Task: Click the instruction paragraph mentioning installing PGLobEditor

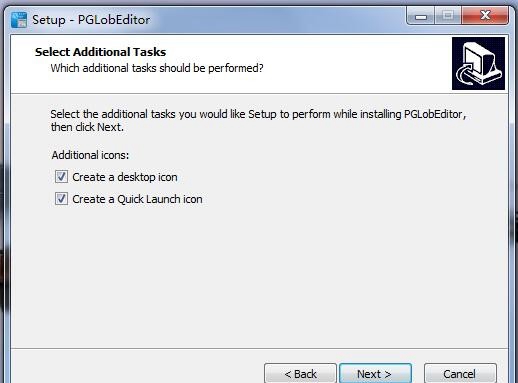Action: [x=258, y=120]
